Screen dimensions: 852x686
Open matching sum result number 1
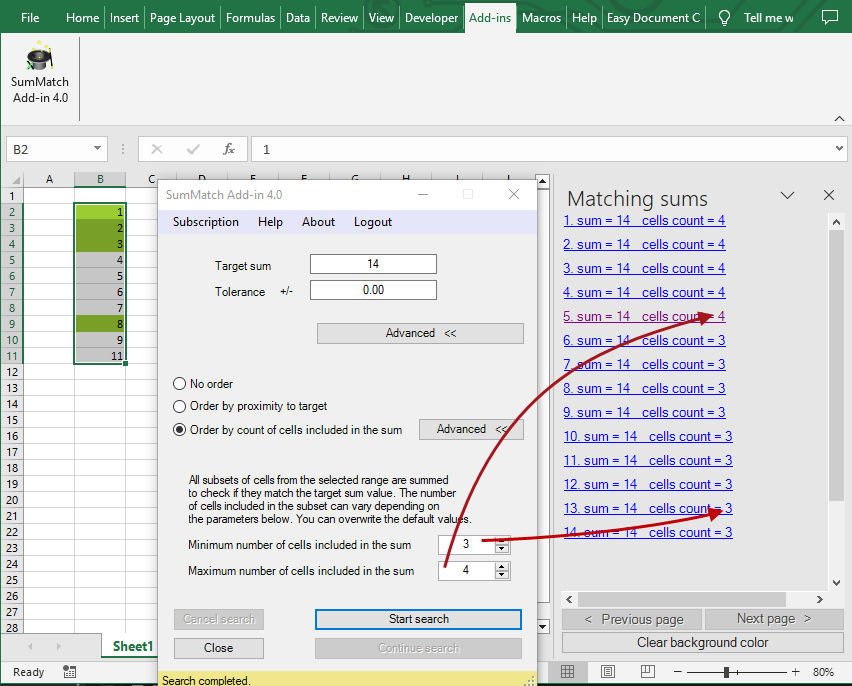pos(644,220)
